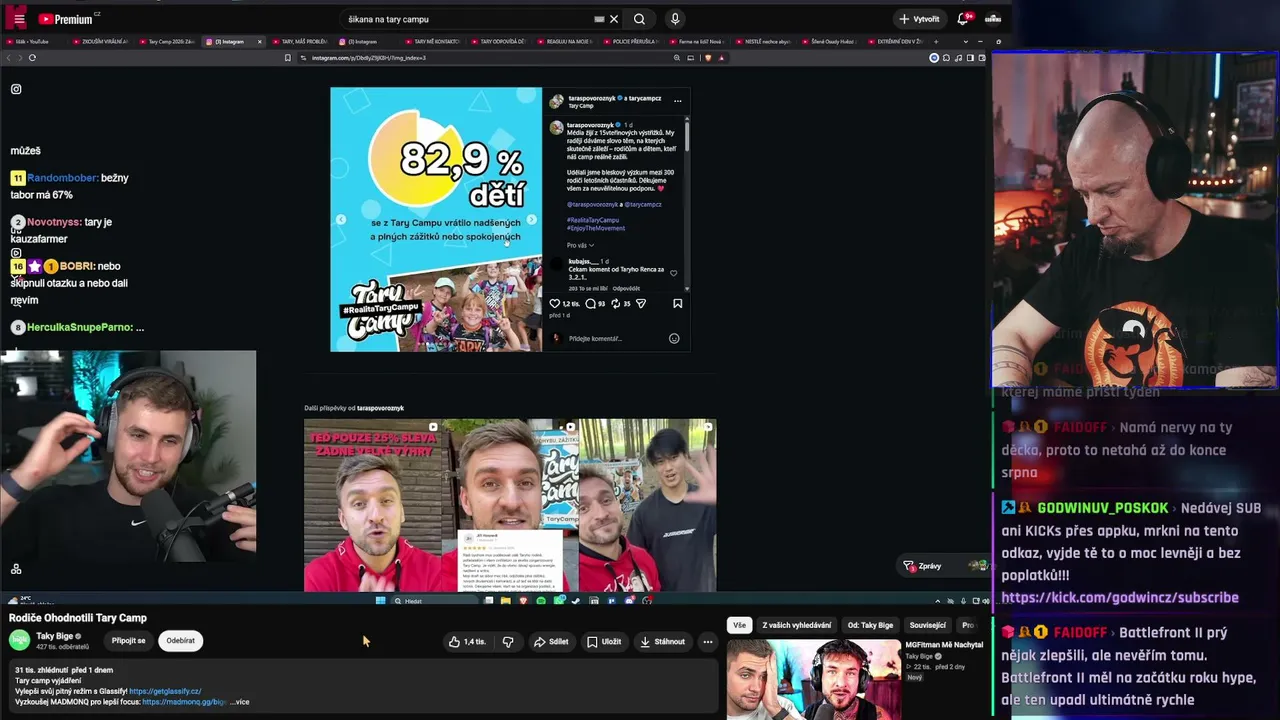Open comments on the Instagram post
Viewport: 1280px width, 720px height.
coord(590,303)
